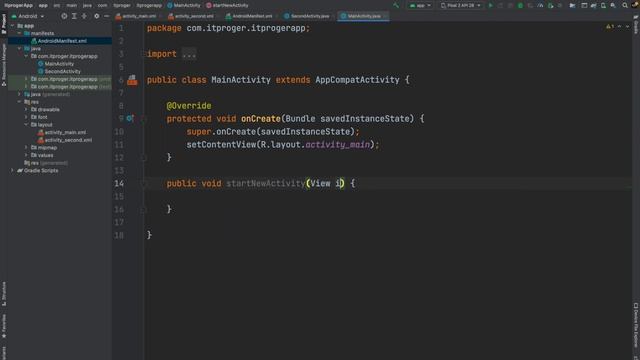Screen dimensions: 640x360
Task: Expand the font folder
Action: coord(27,117)
